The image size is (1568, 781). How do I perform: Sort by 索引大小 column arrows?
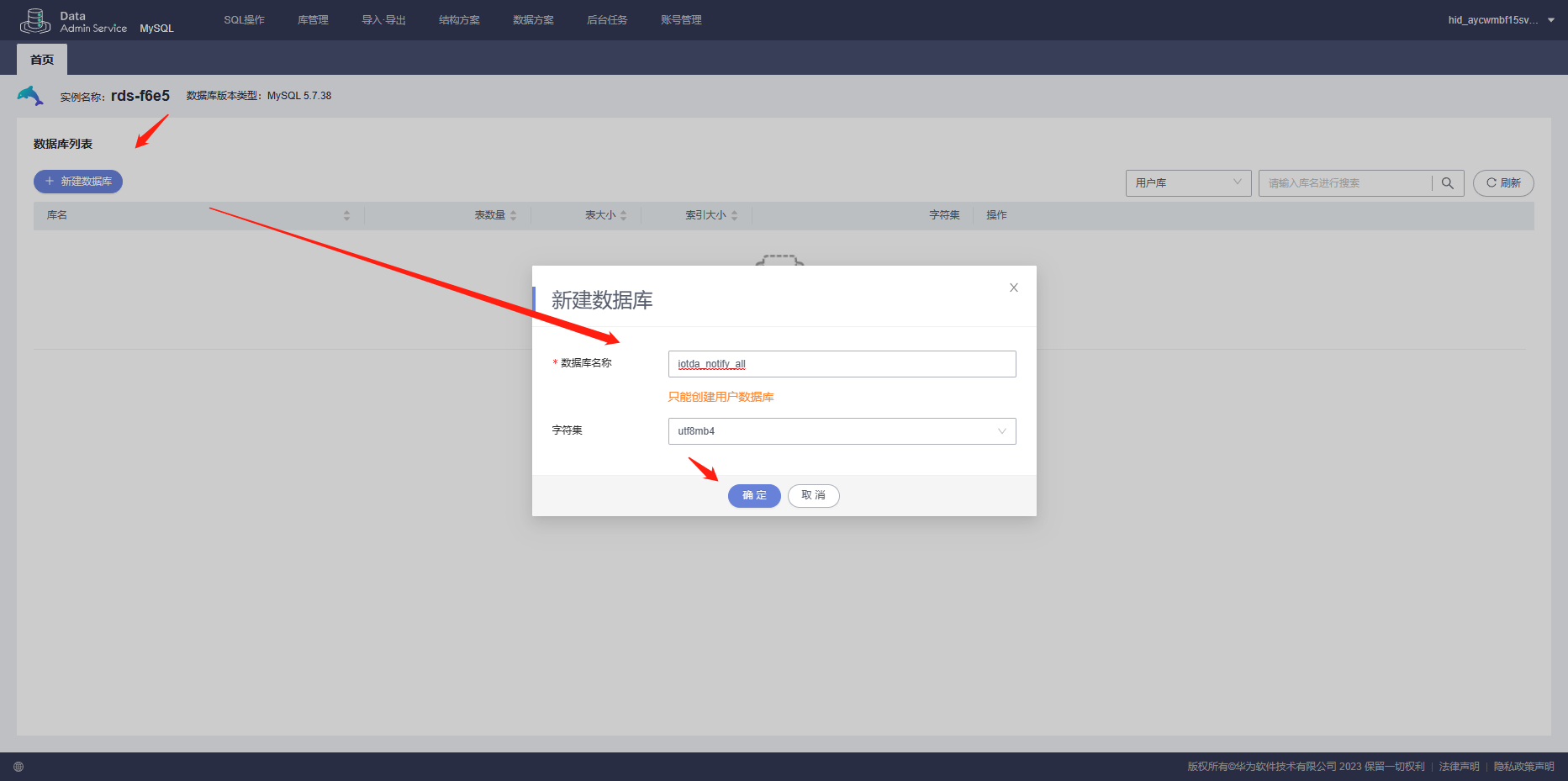coord(734,215)
